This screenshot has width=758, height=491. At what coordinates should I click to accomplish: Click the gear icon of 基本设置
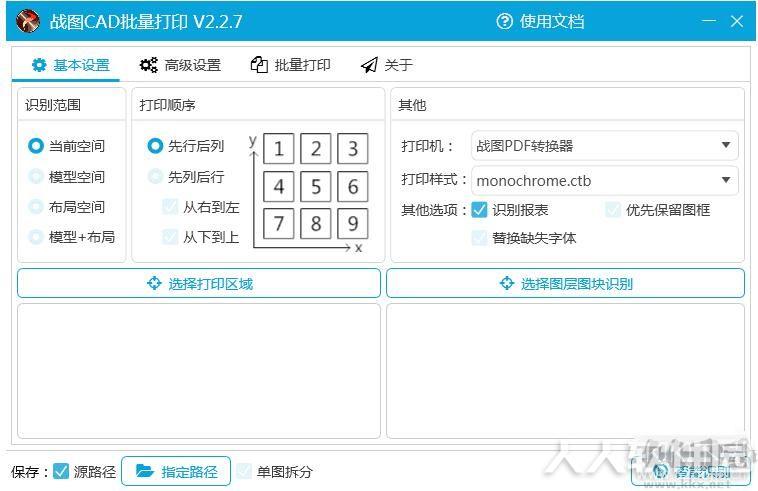tap(39, 65)
